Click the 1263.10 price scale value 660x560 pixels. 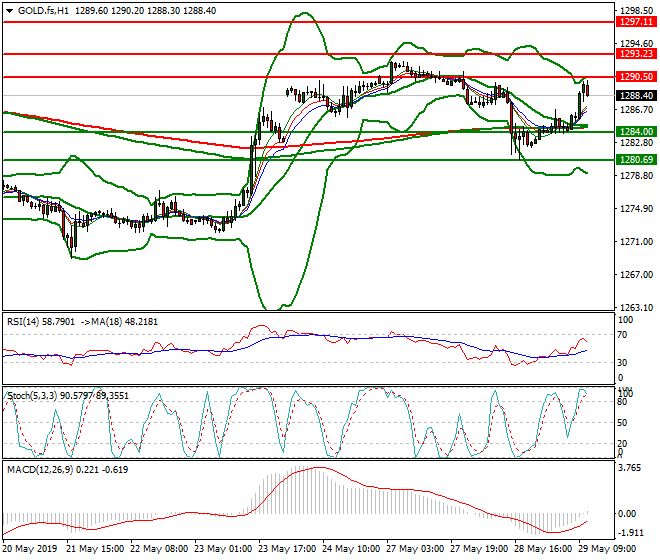coord(637,308)
